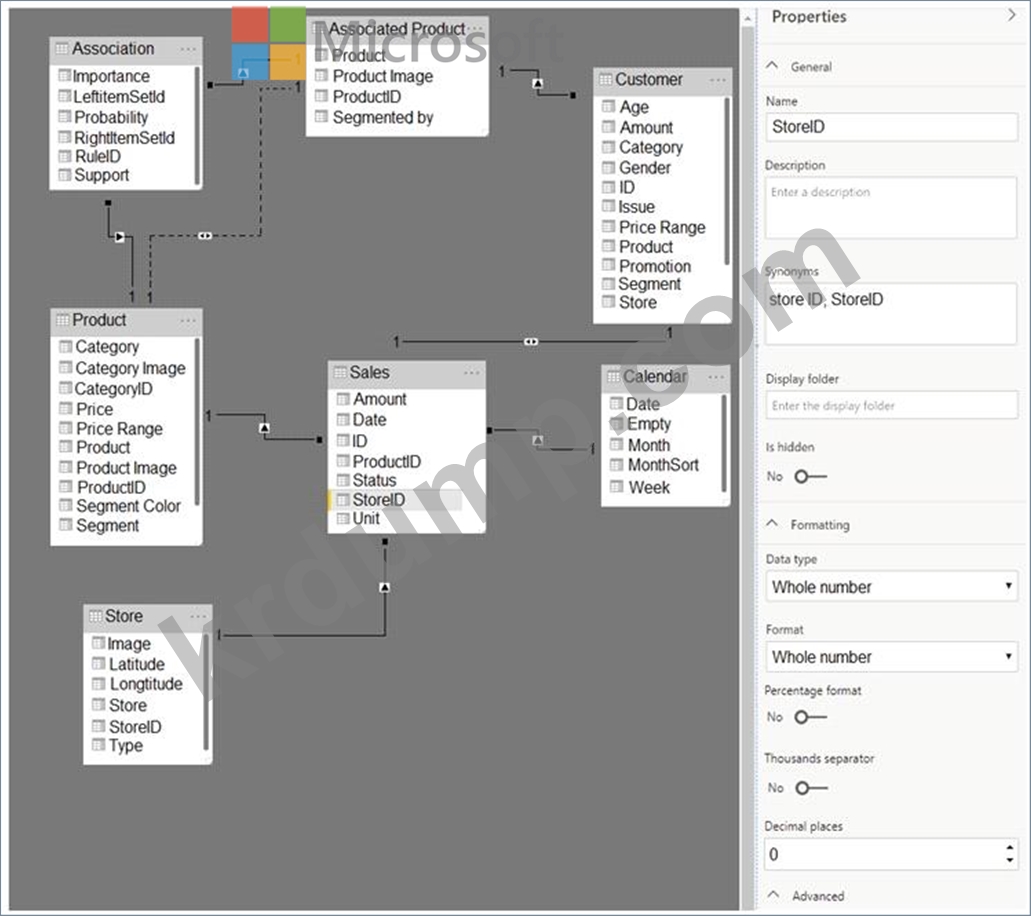Open the Data type dropdown

tap(891, 587)
